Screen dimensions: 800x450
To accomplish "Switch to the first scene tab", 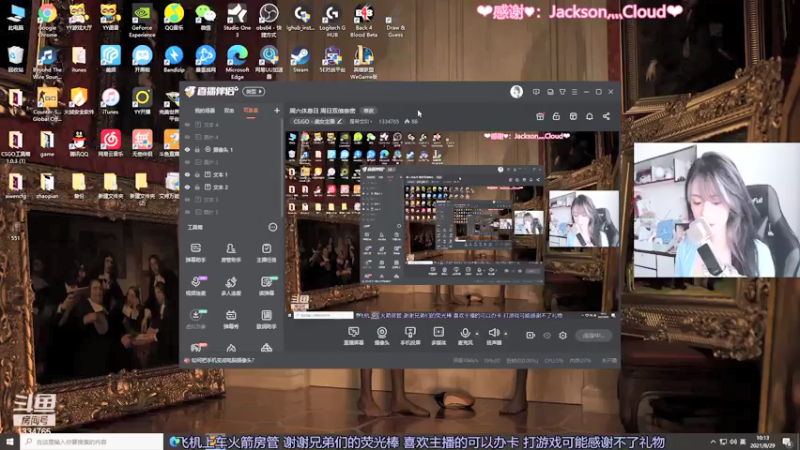I will pos(205,110).
